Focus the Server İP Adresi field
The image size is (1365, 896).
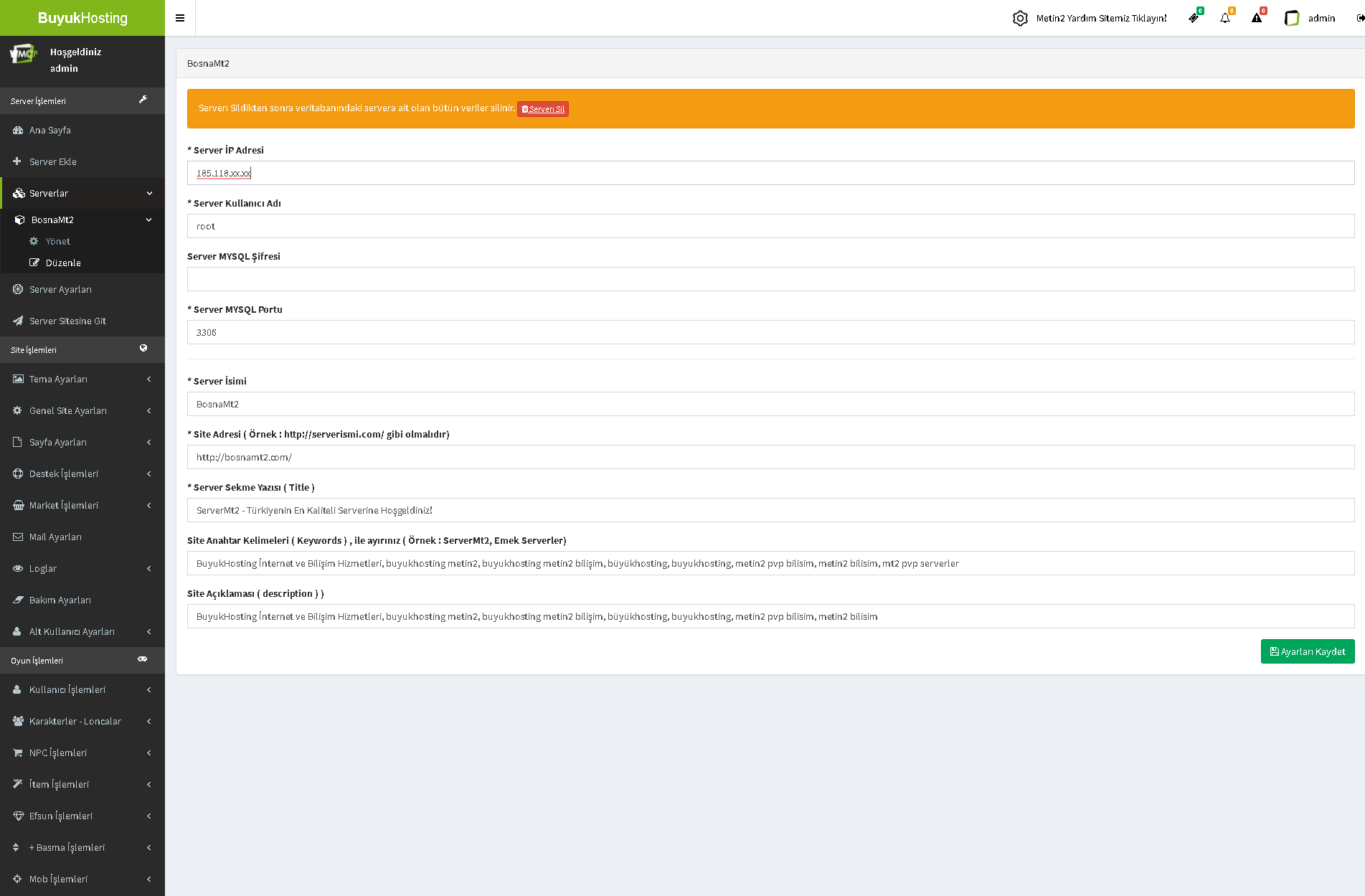[x=770, y=173]
